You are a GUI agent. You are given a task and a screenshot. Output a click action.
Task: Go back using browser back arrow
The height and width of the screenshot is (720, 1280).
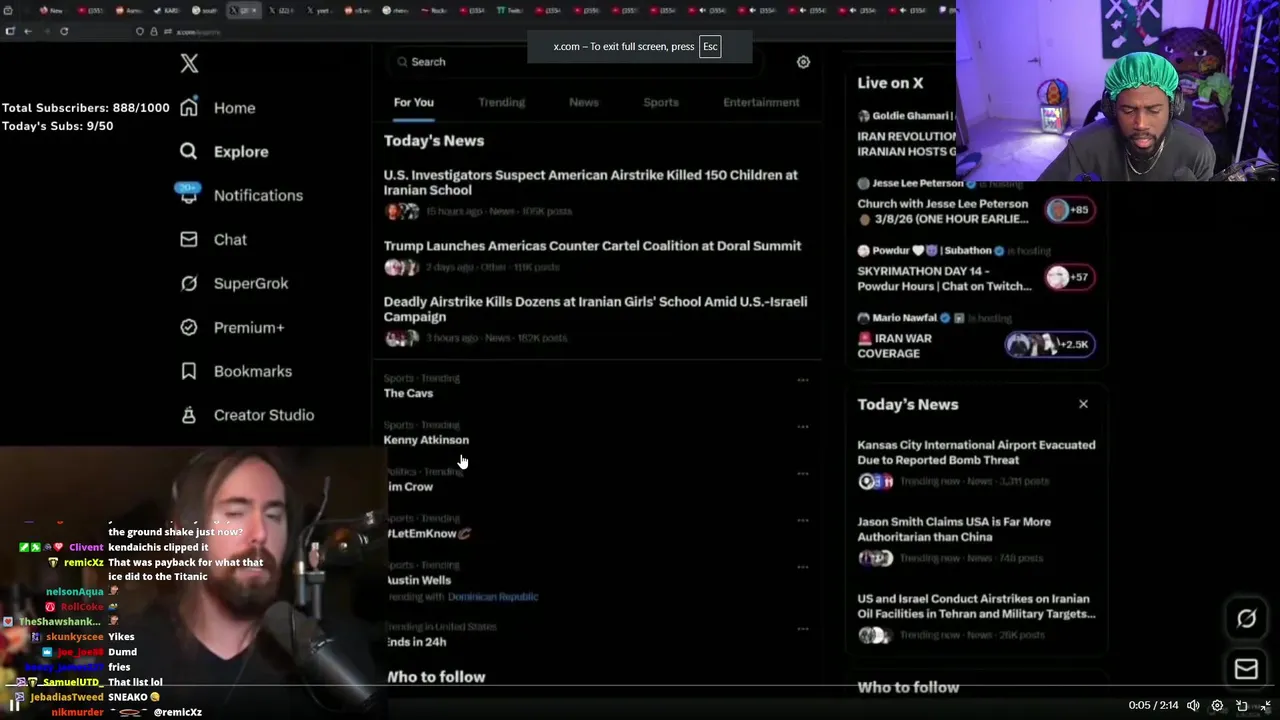pos(27,31)
